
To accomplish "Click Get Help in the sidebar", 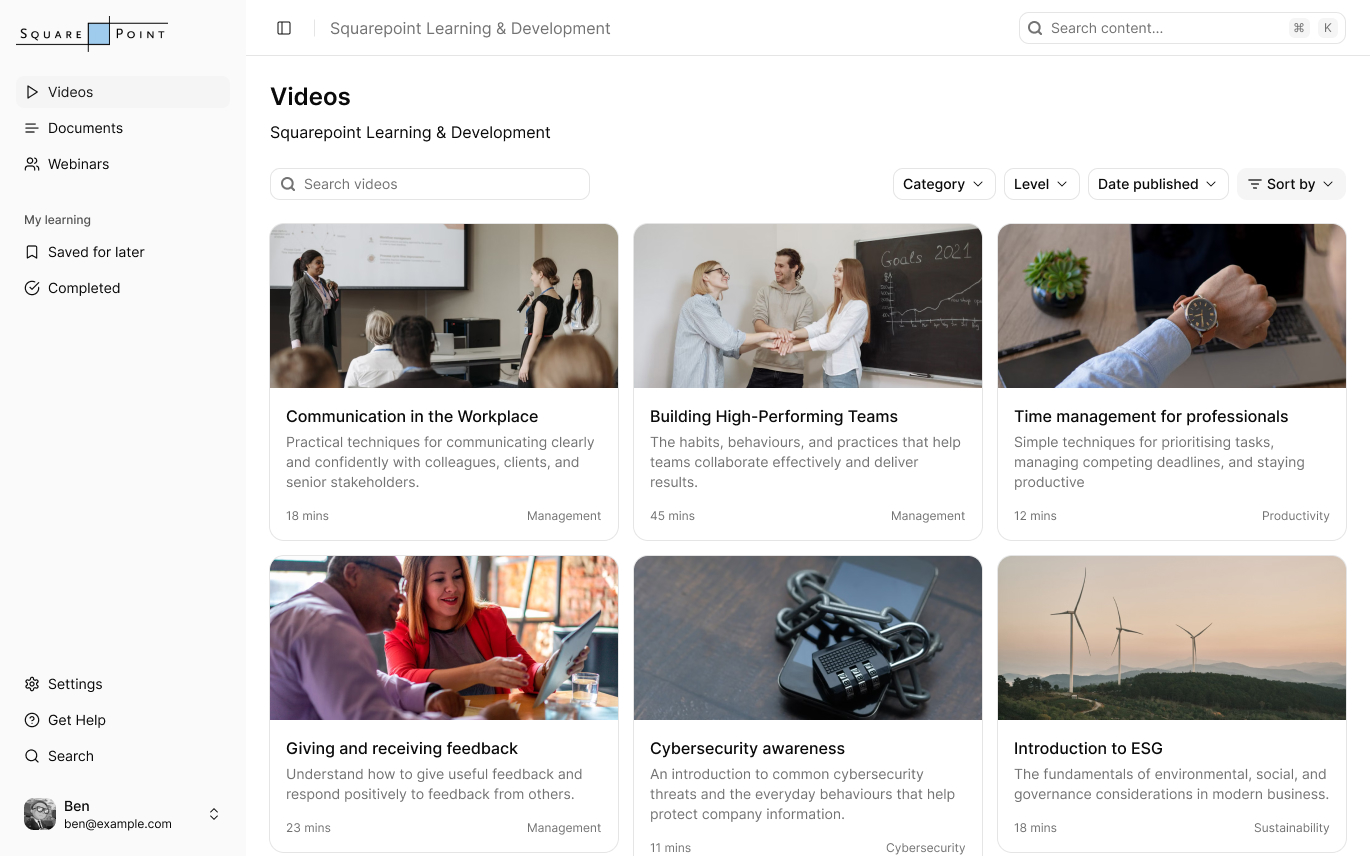I will click(x=123, y=720).
